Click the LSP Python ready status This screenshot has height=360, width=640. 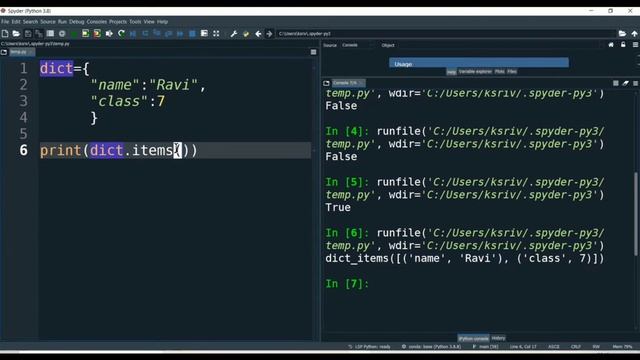pos(369,347)
